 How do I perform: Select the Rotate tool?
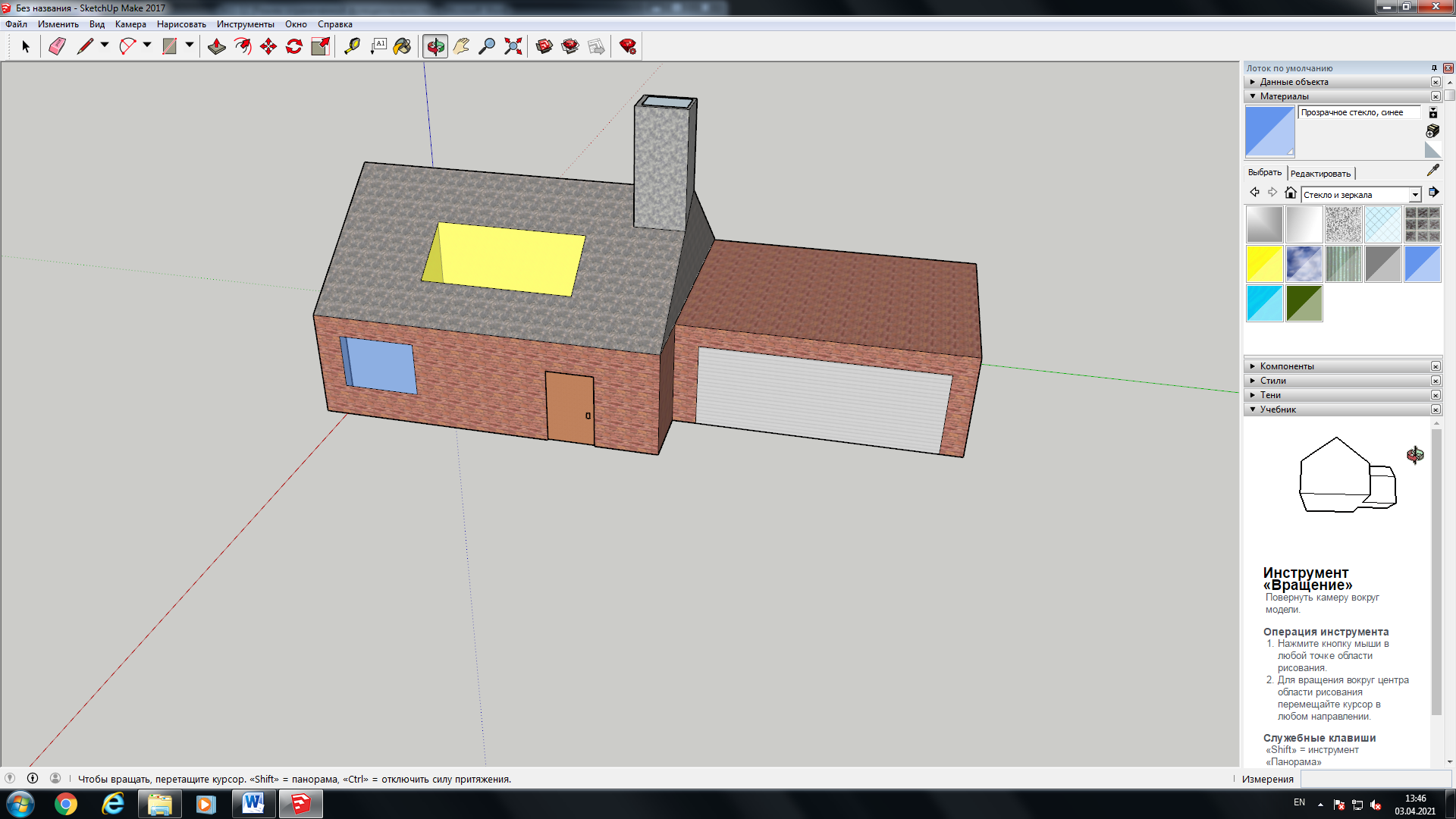point(294,47)
